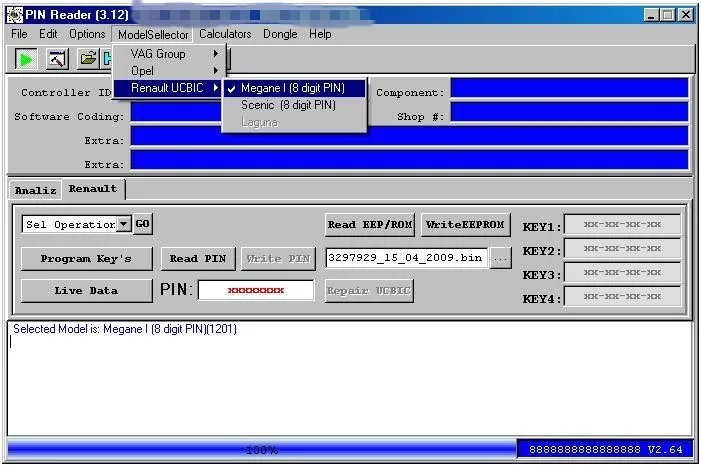Click the ModelSellector menu
The image size is (701, 467).
(153, 34)
